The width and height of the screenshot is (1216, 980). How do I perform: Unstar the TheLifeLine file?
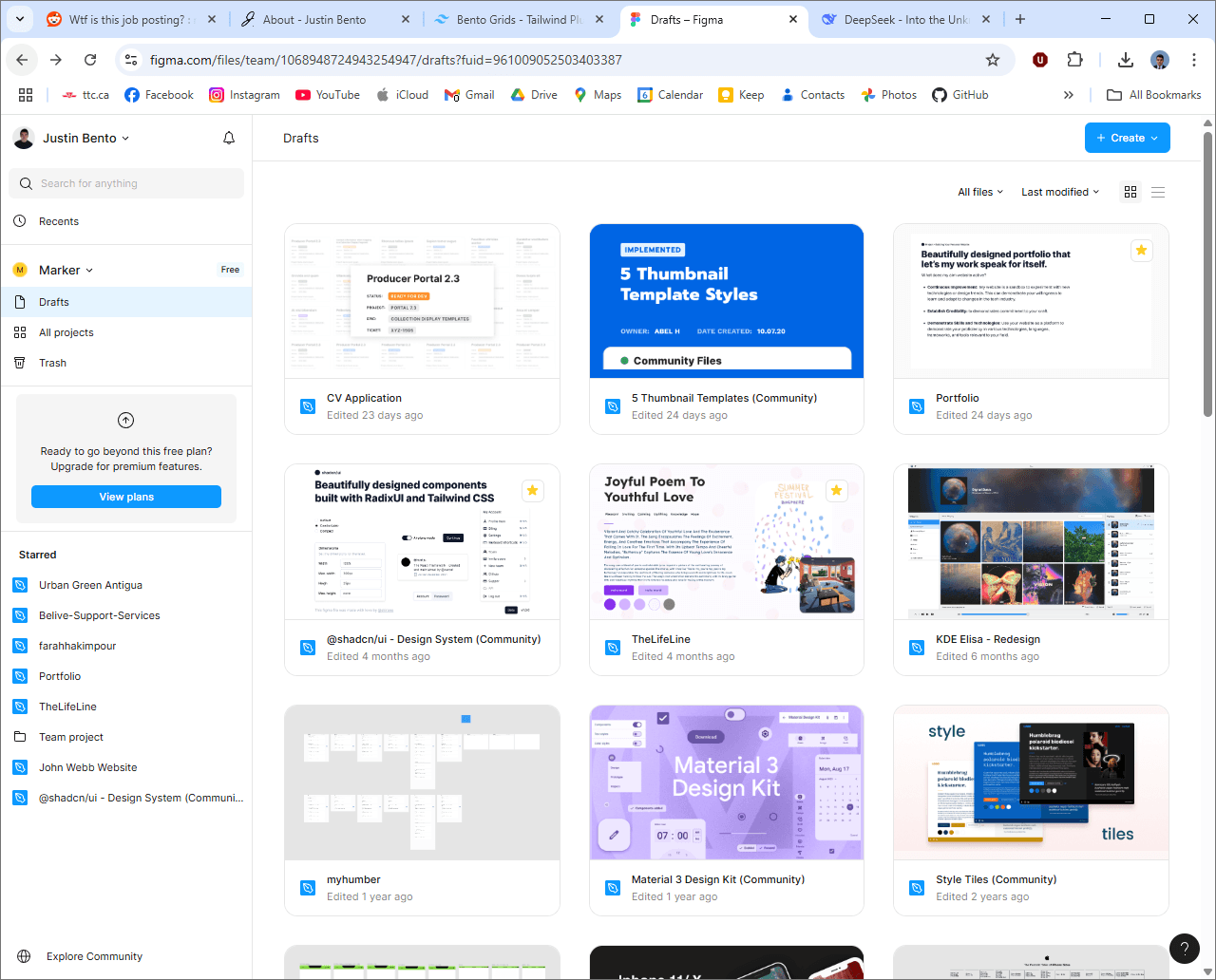click(x=836, y=491)
